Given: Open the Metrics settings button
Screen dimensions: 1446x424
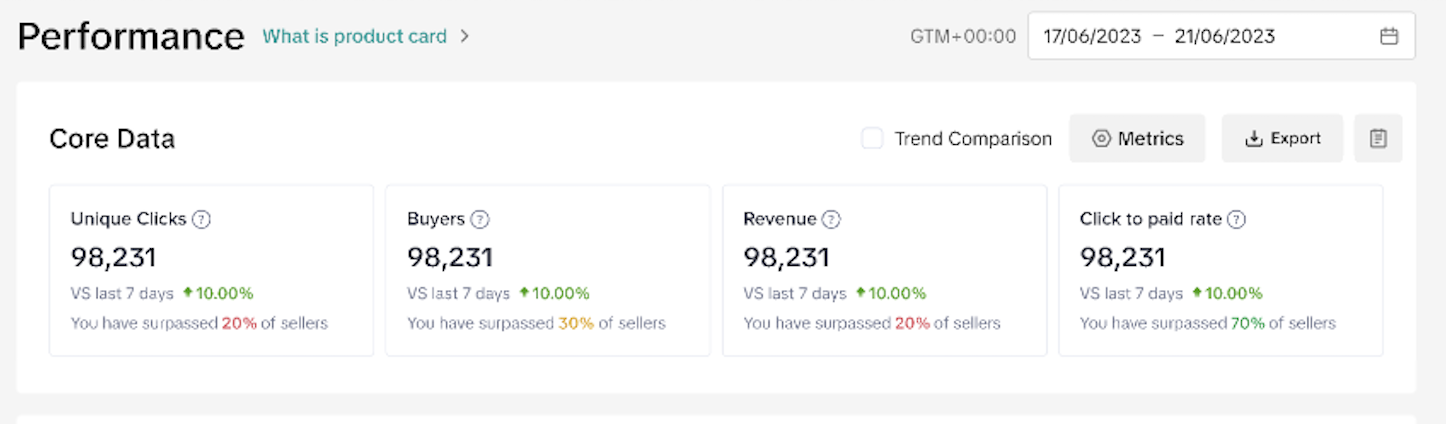Looking at the screenshot, I should 1137,138.
